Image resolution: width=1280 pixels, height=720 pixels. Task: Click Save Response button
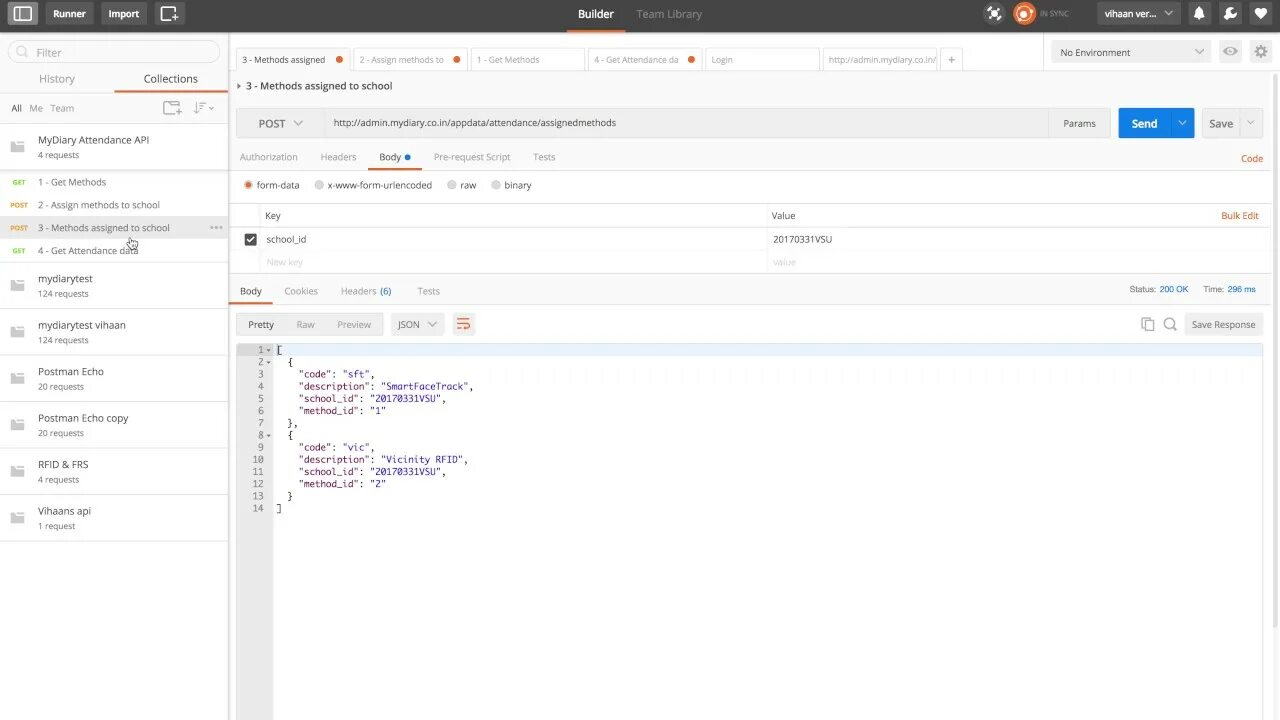[x=1223, y=324]
